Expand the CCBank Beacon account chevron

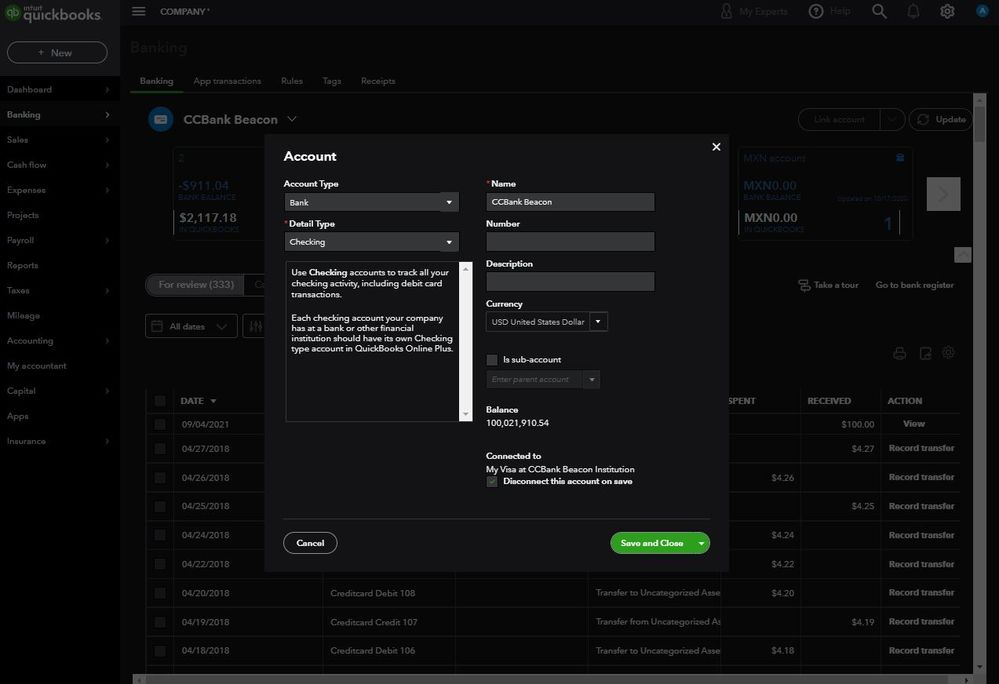292,119
